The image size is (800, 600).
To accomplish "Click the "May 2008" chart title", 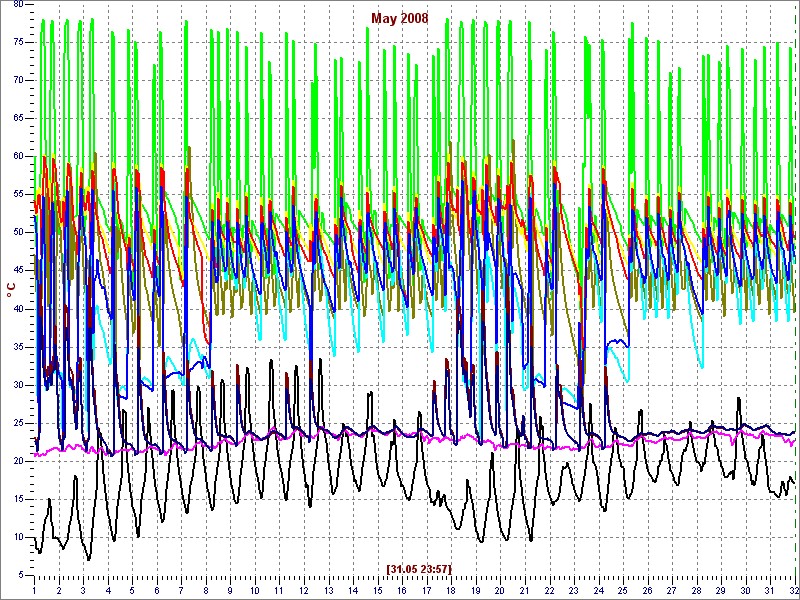I will click(x=399, y=19).
